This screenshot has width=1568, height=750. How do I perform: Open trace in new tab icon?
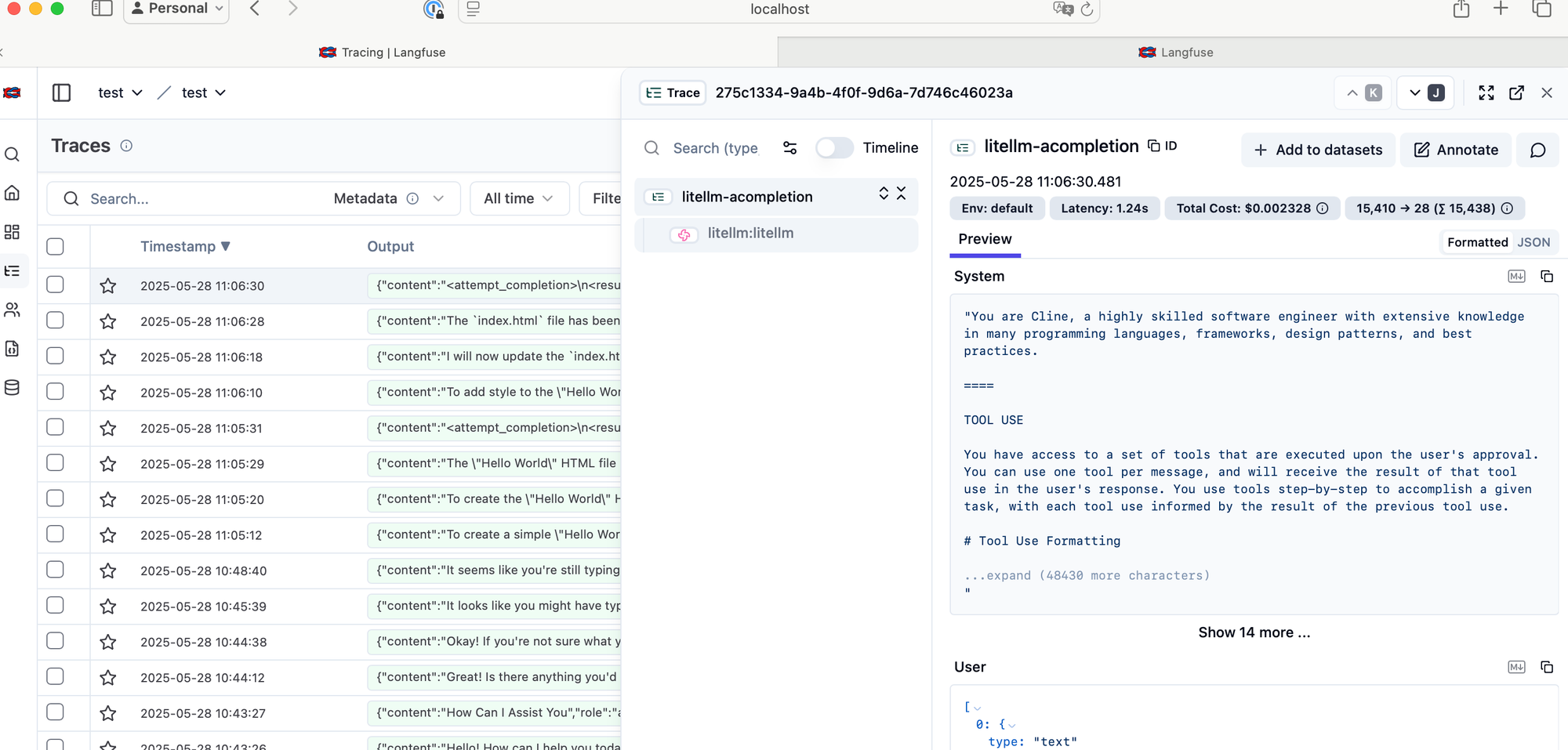(1517, 92)
